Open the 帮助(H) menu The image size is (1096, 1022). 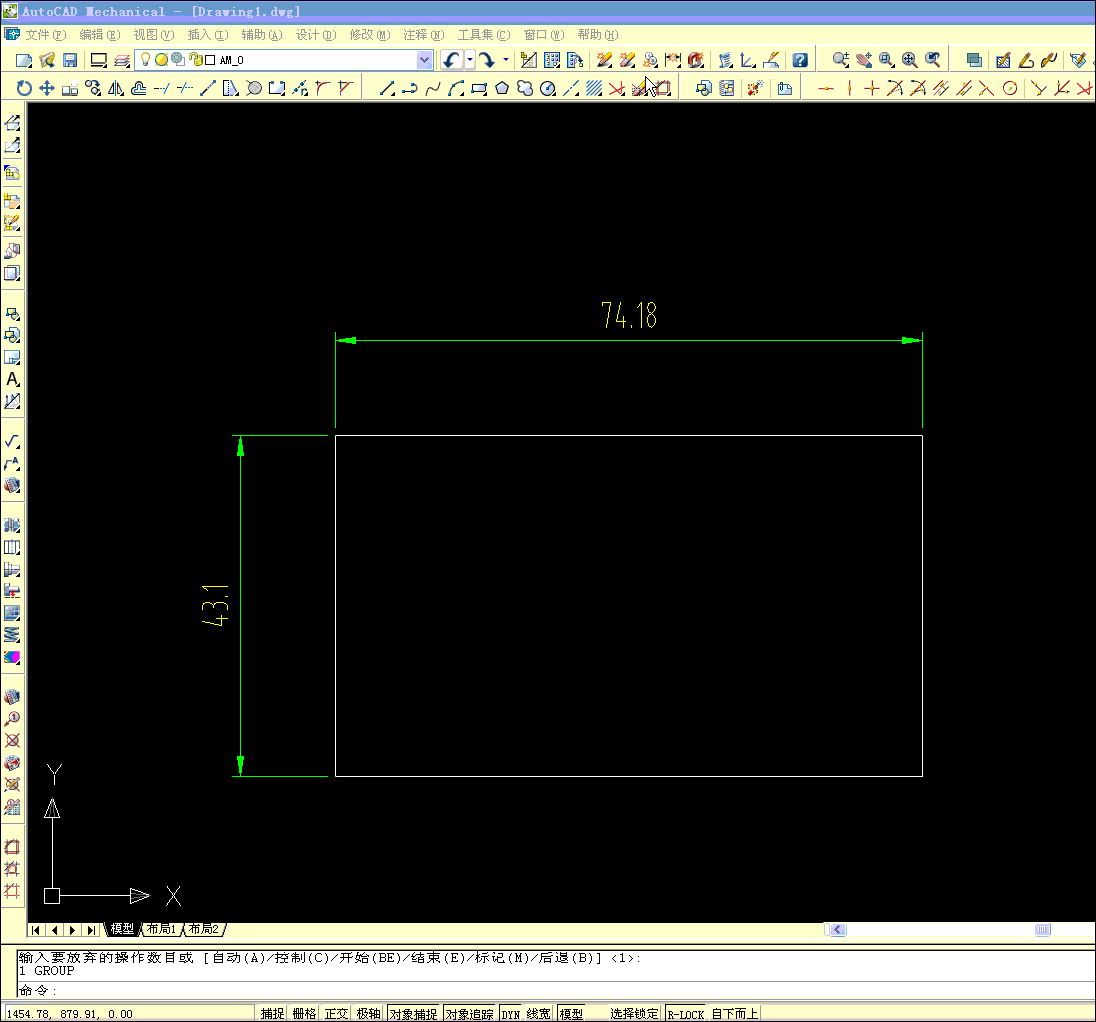tap(598, 35)
